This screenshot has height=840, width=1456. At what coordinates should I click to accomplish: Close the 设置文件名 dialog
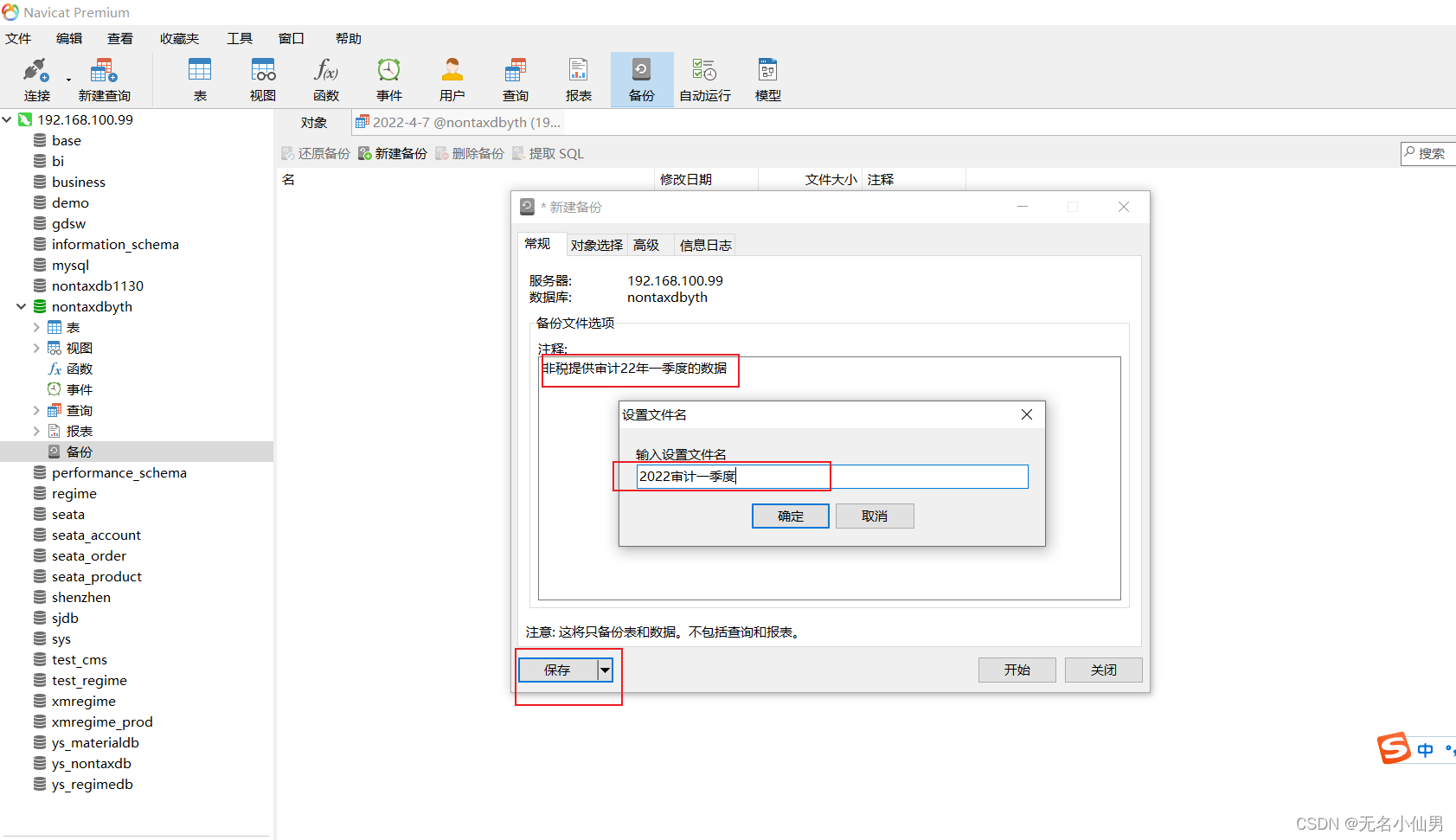pos(1027,414)
